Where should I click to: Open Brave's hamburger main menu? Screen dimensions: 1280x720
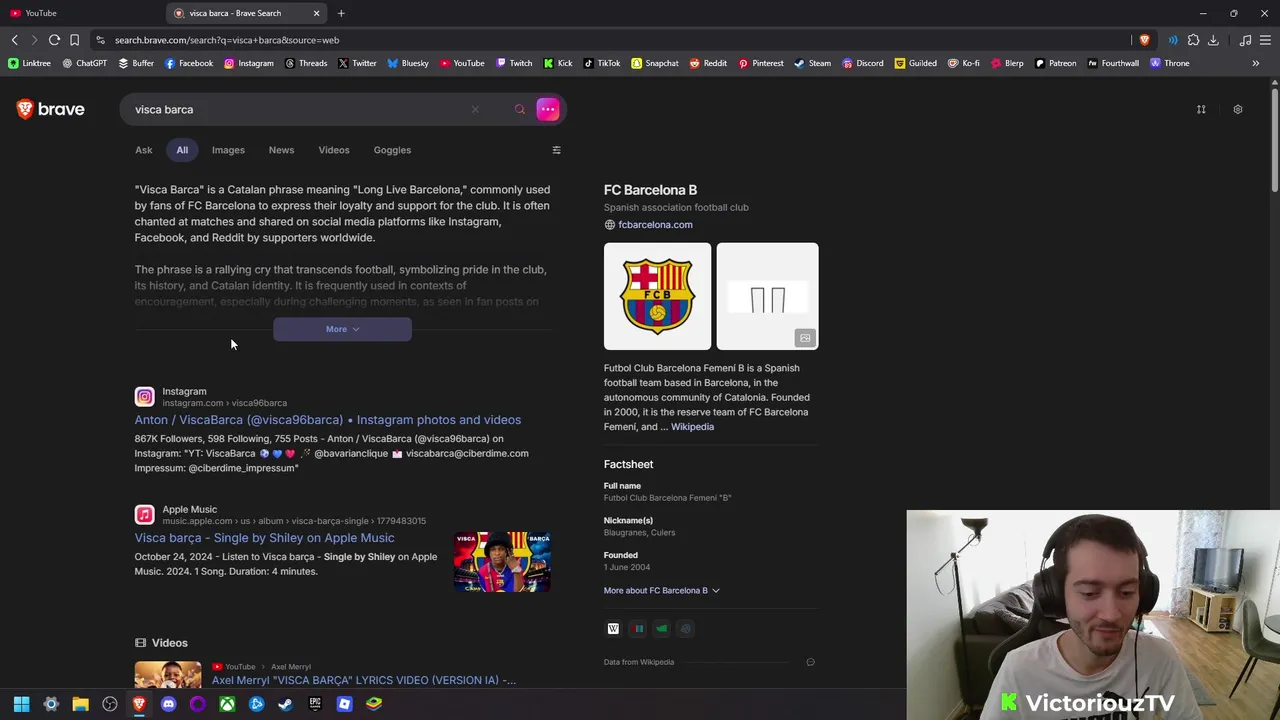point(1265,40)
